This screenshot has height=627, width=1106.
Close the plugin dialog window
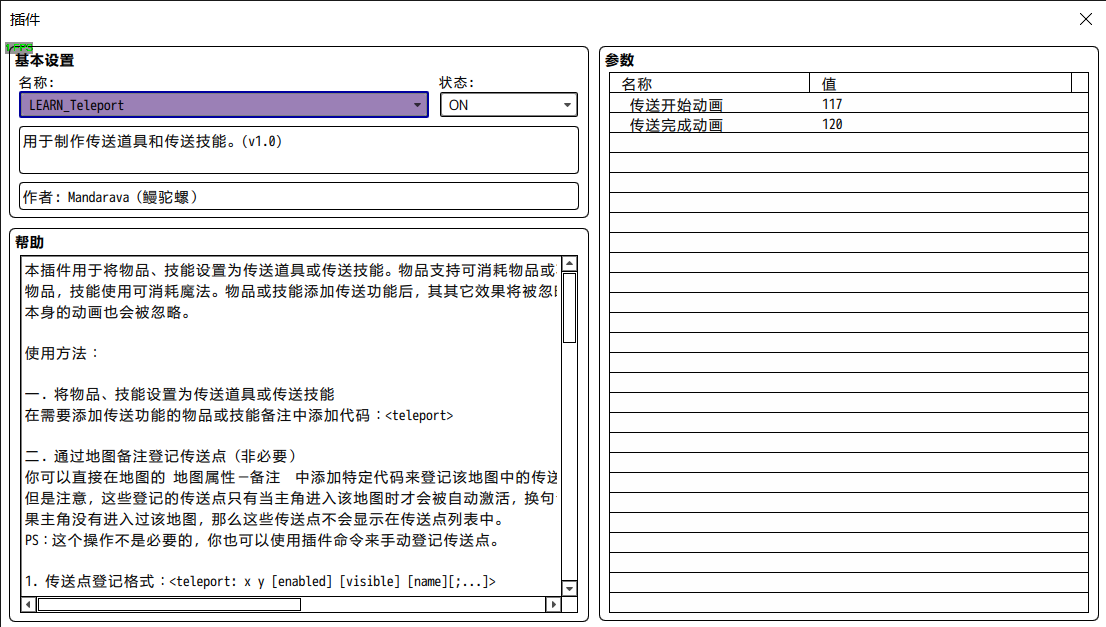[1086, 19]
